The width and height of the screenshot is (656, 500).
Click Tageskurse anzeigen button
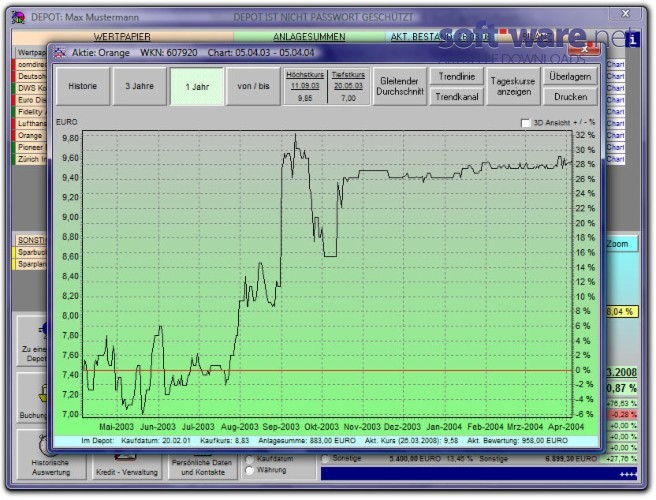(513, 86)
